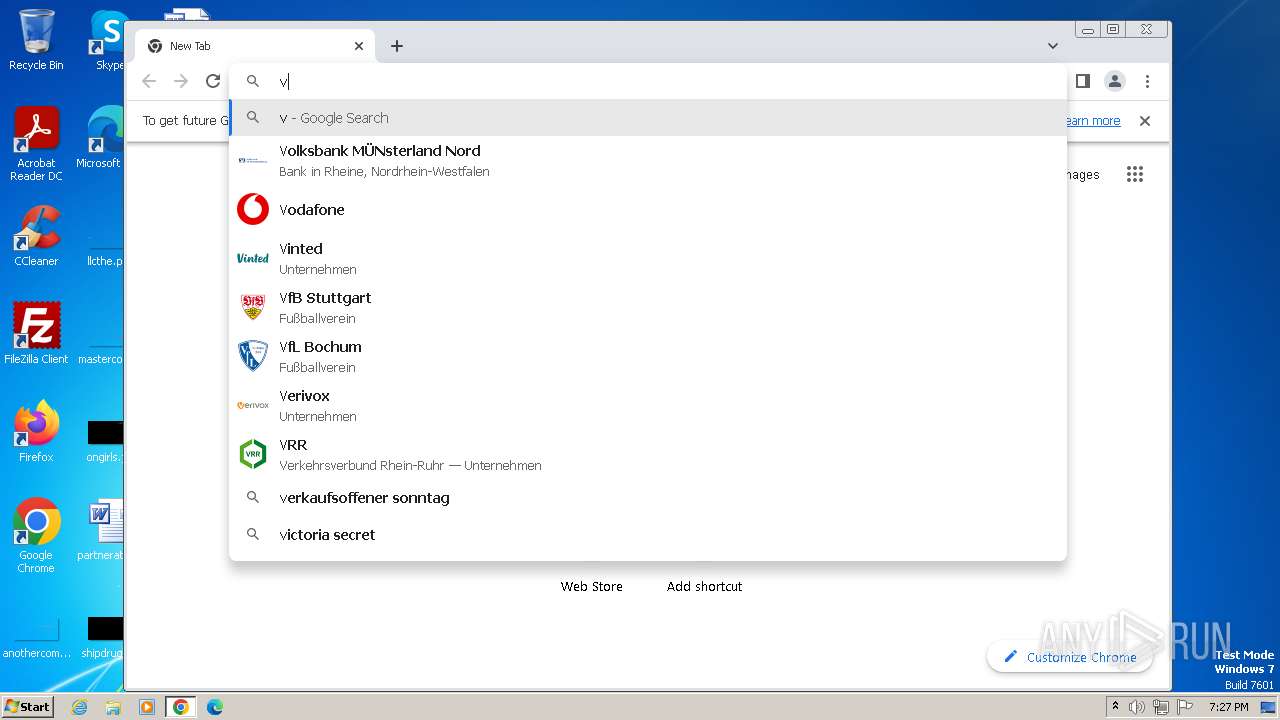The image size is (1280, 720).
Task: Click the VfB Stuttgart crest icon
Action: click(253, 307)
